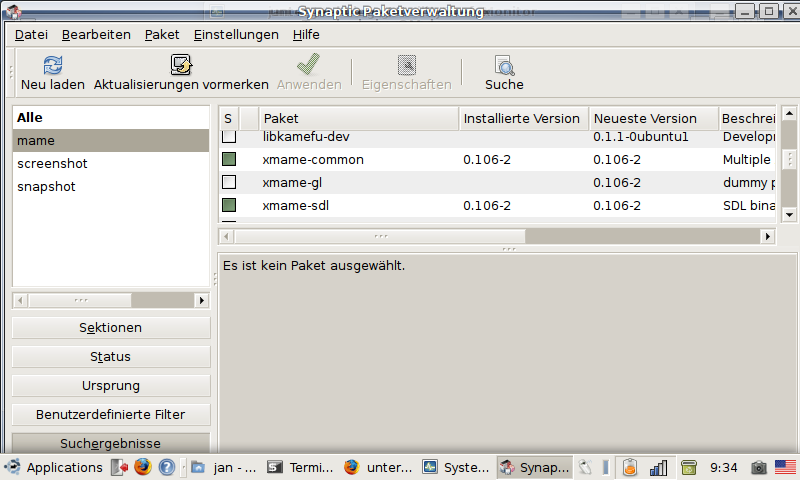Image resolution: width=800 pixels, height=480 pixels.
Task: Sort by Neueste Version column header
Action: coord(654,118)
